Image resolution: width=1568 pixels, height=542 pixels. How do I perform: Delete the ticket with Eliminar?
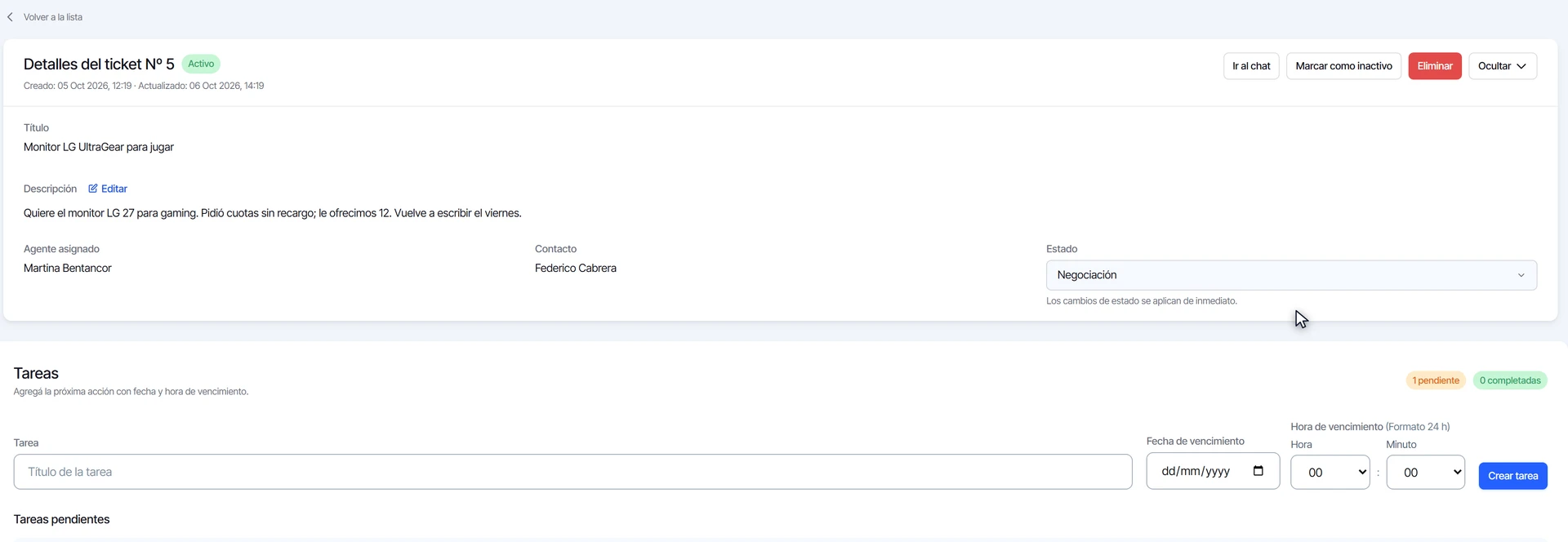[1435, 66]
